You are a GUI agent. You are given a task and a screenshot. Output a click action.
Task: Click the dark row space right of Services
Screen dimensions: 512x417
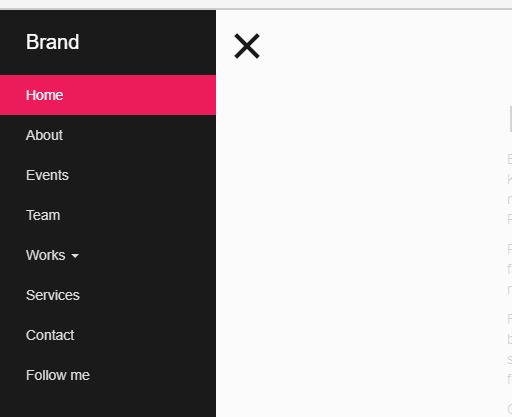pyautogui.click(x=148, y=295)
